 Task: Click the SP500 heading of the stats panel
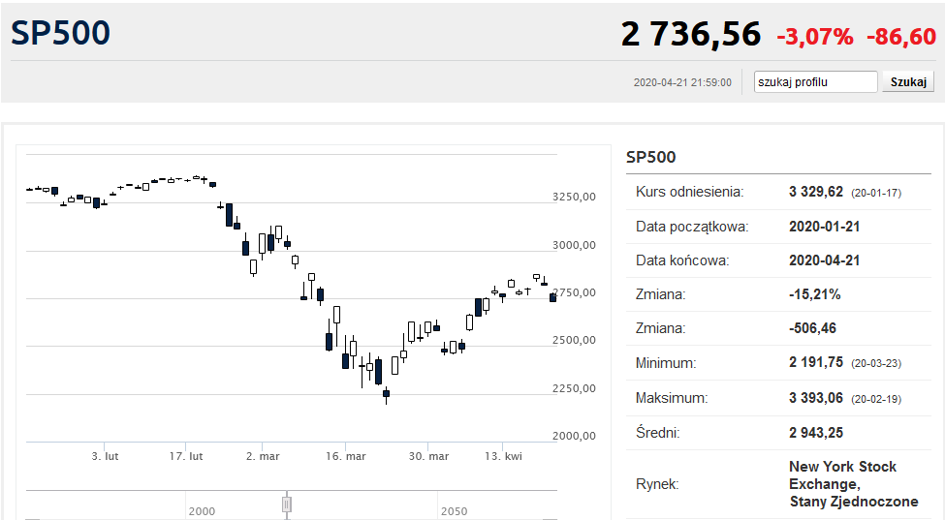[x=651, y=157]
